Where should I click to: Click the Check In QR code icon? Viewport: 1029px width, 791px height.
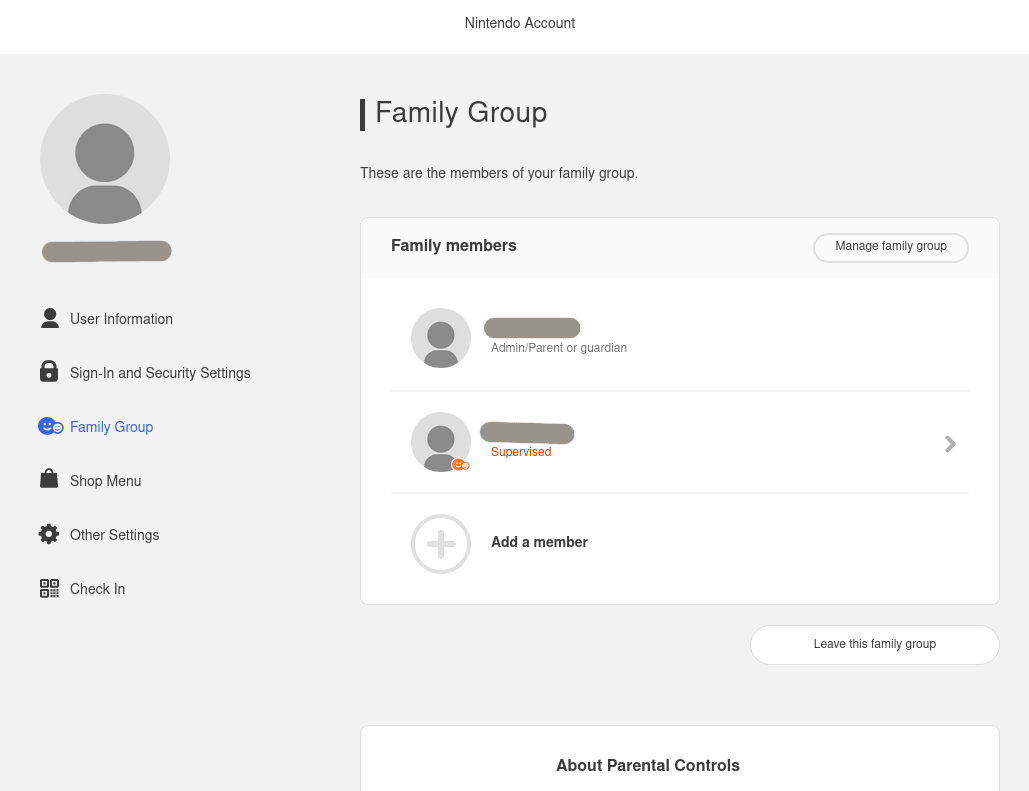(x=49, y=588)
